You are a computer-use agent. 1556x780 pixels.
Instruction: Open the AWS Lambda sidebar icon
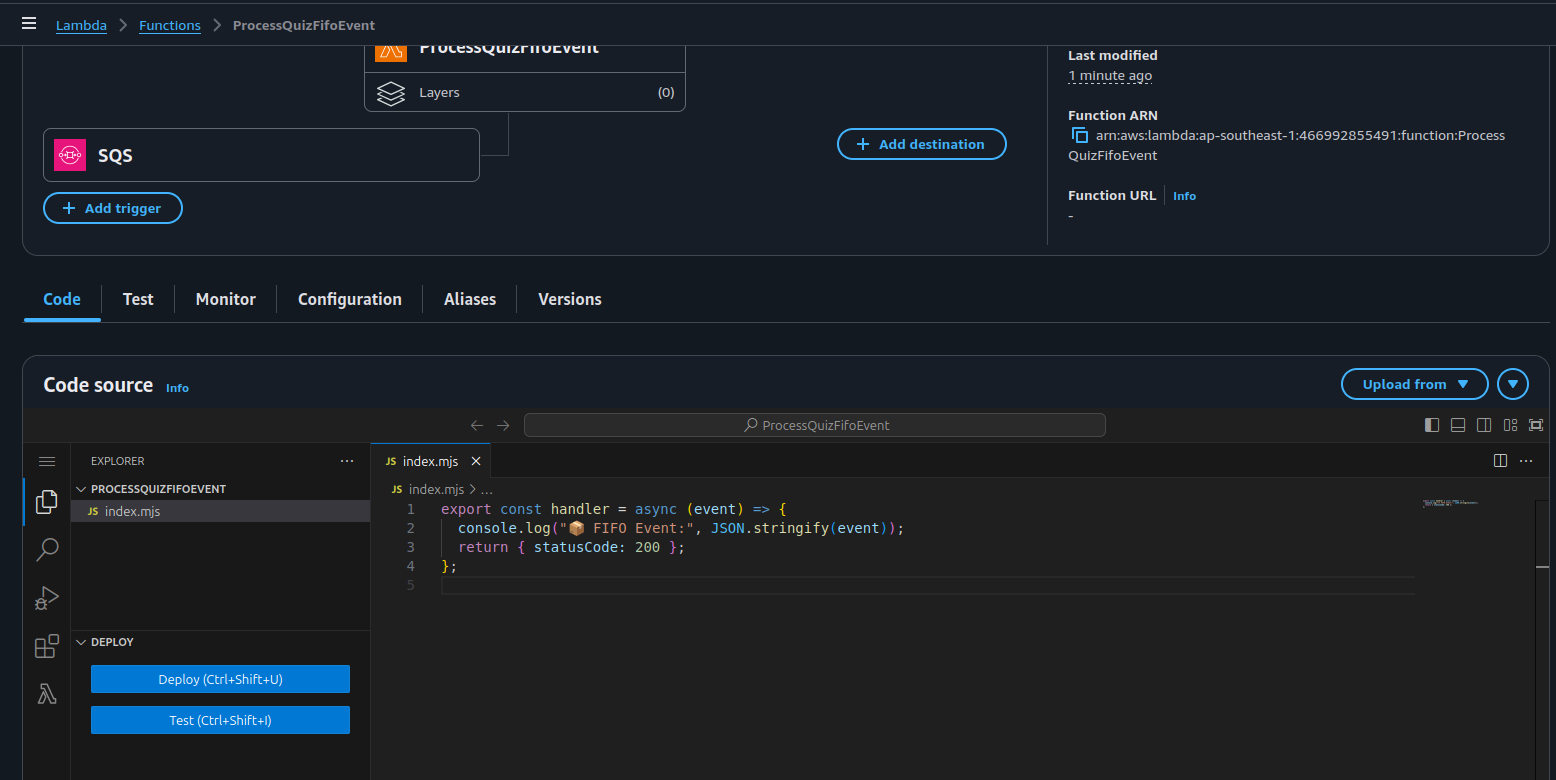point(46,694)
